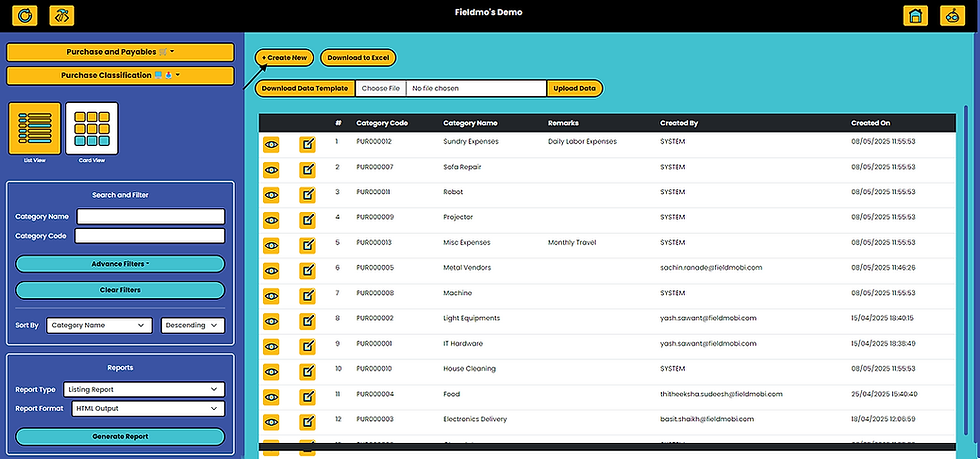Click thitheeksha.sudeesh@fieldmobi.com cell
Screen dimensions: 980x459
721,394
